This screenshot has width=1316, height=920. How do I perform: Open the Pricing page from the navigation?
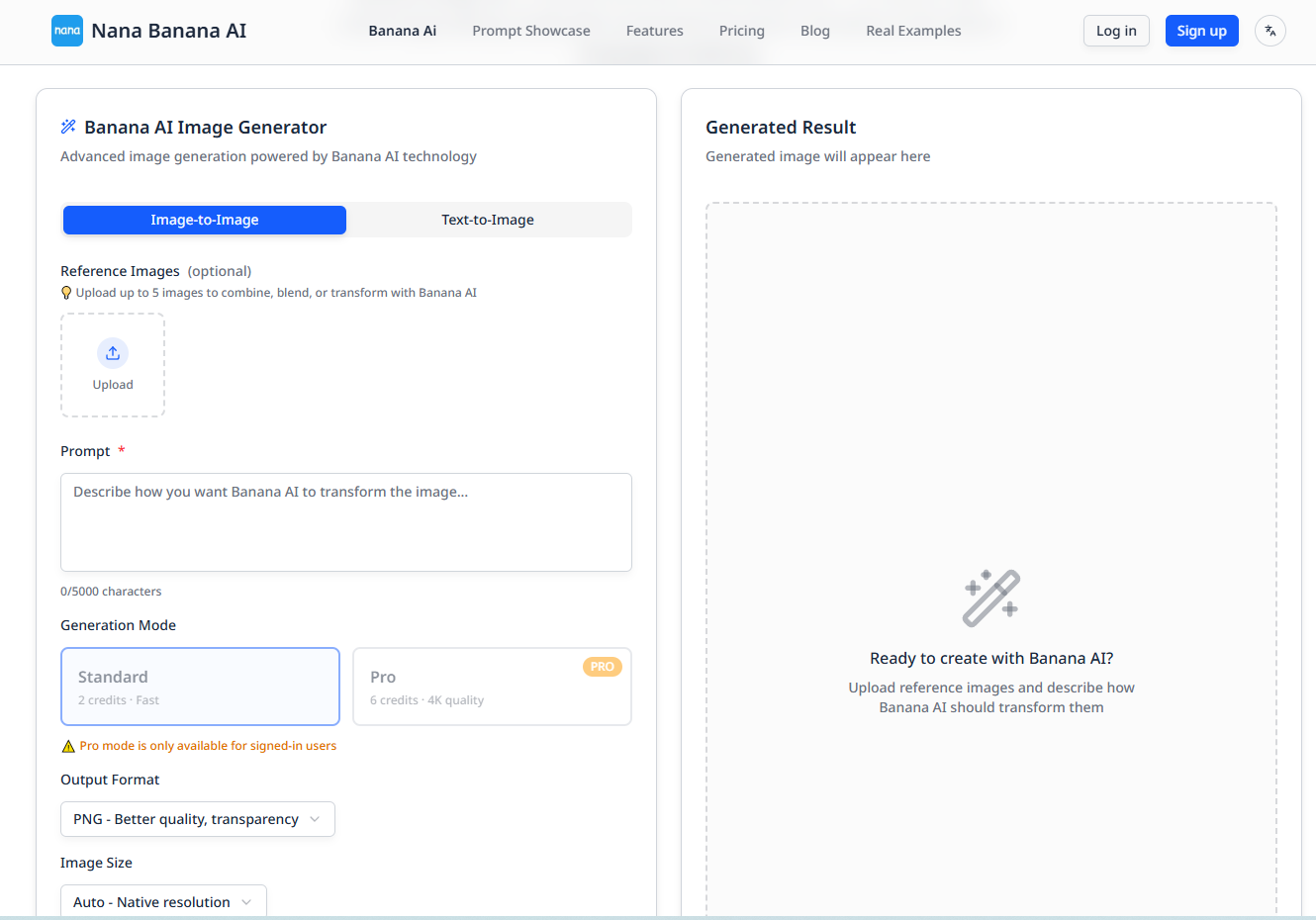pos(741,31)
